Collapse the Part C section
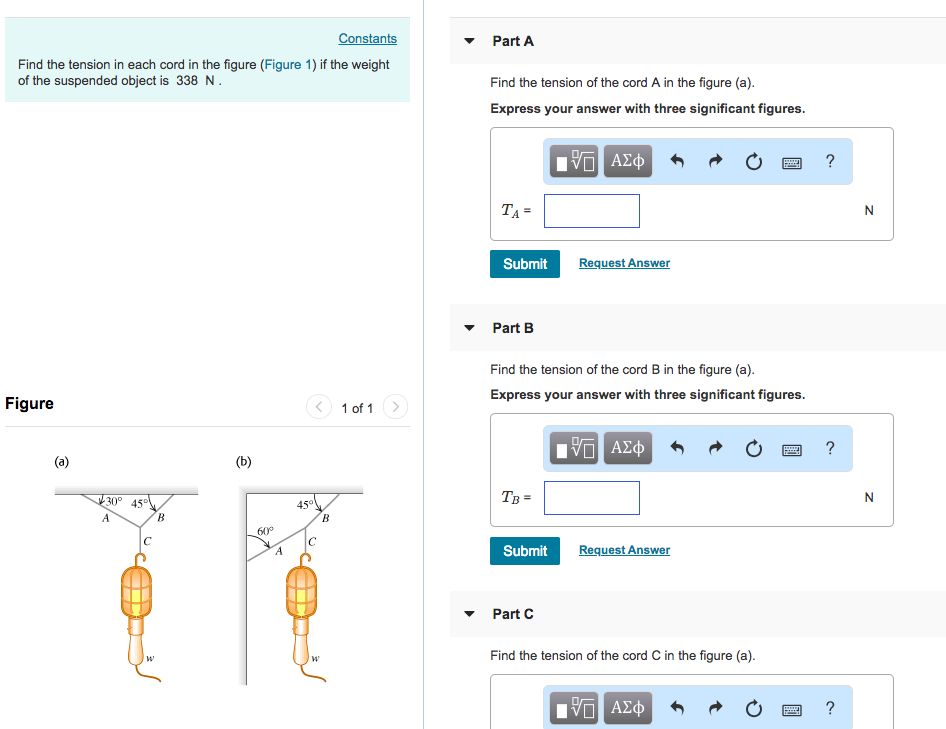This screenshot has width=946, height=729. click(469, 614)
